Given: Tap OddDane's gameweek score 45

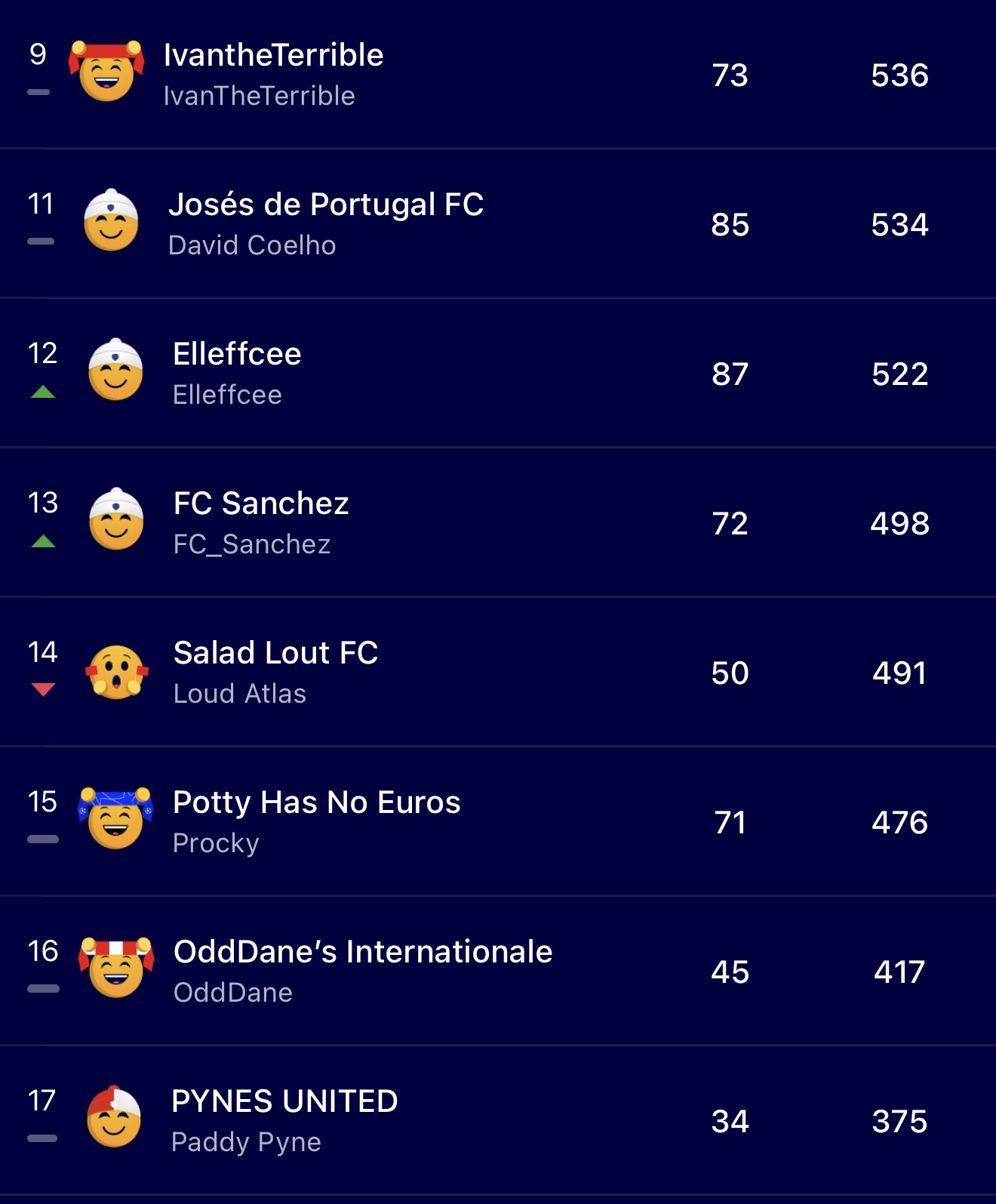Looking at the screenshot, I should (x=730, y=972).
